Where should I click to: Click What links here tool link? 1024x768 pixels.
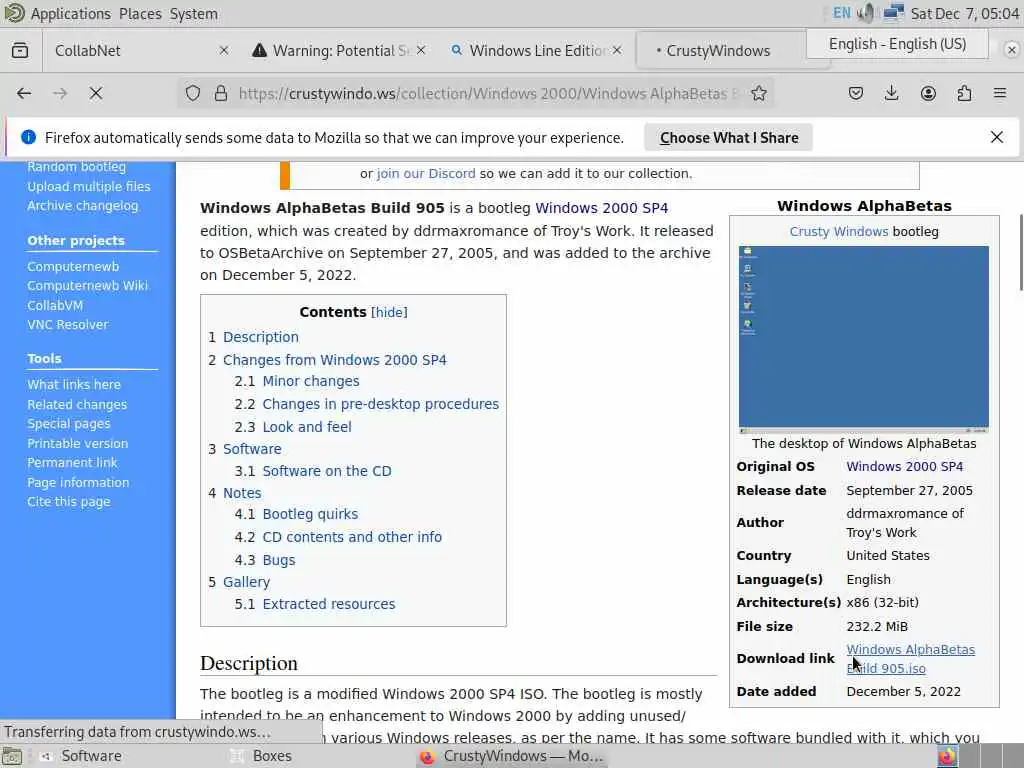coord(74,385)
